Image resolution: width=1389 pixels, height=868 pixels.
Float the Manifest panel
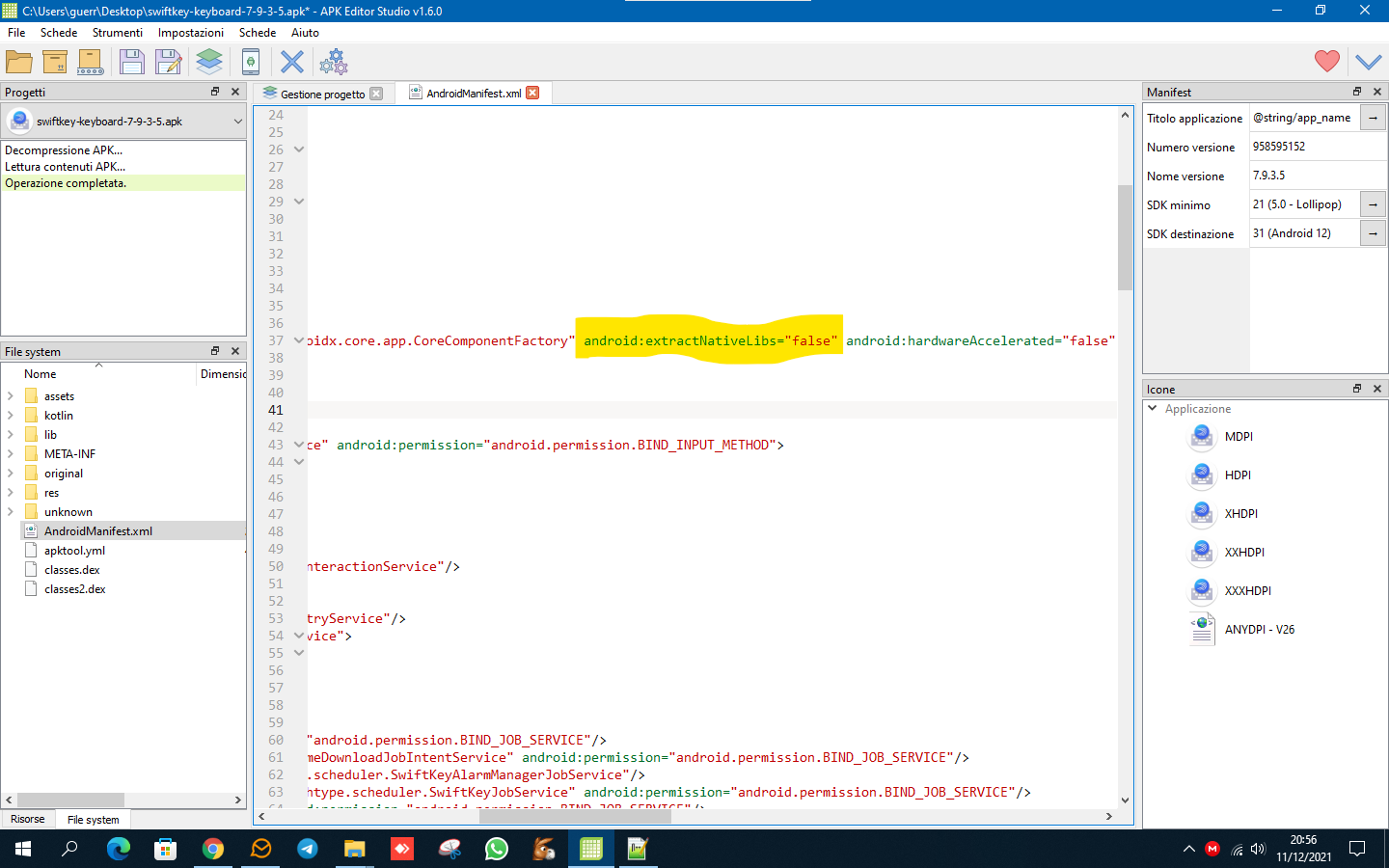[1357, 92]
